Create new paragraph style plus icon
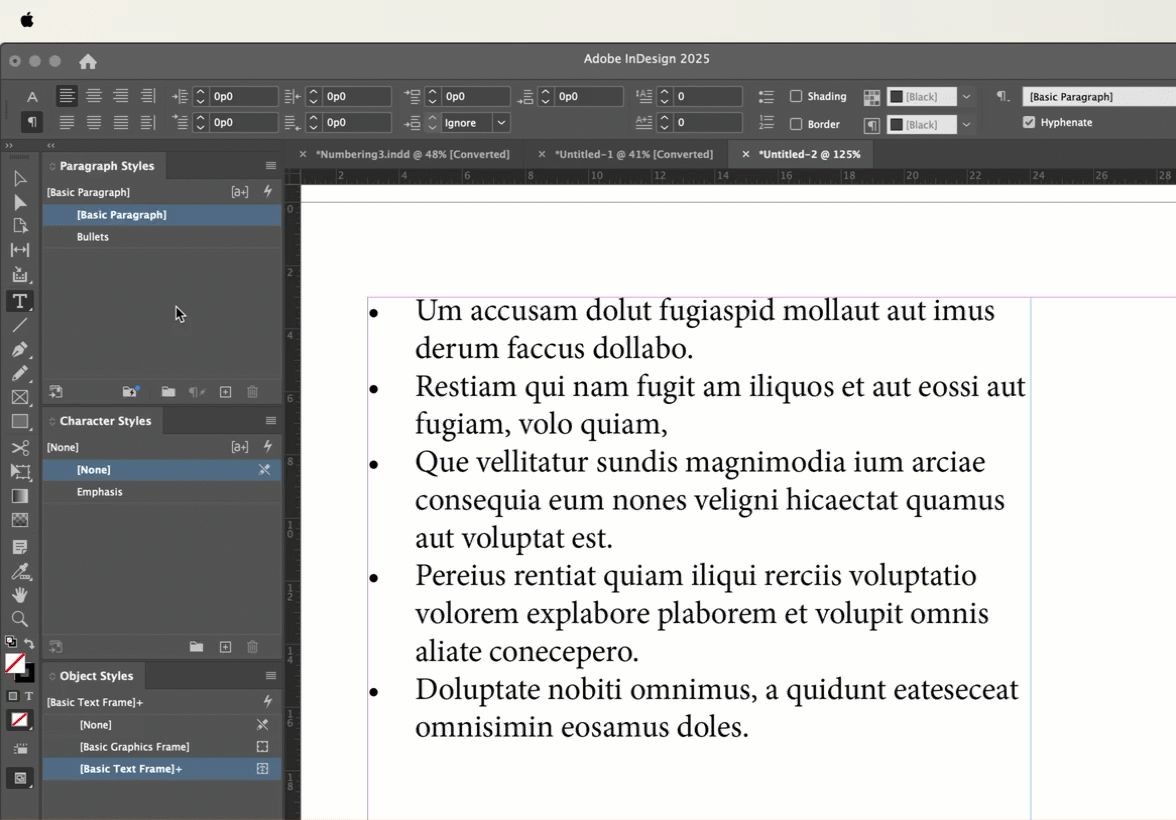 pos(225,392)
